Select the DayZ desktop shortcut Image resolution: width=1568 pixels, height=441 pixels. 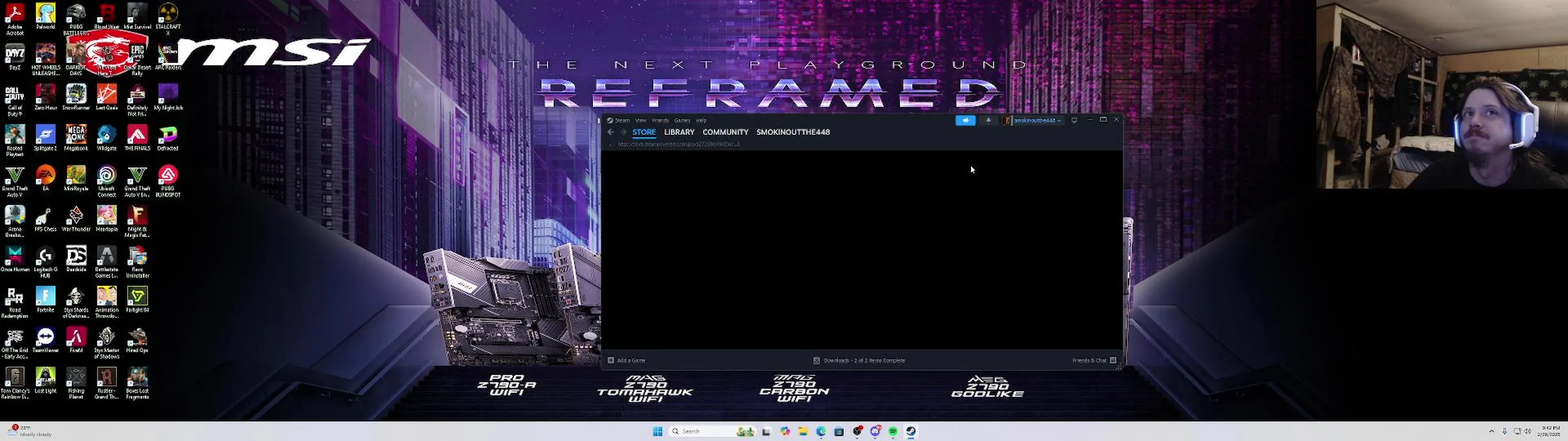click(15, 57)
